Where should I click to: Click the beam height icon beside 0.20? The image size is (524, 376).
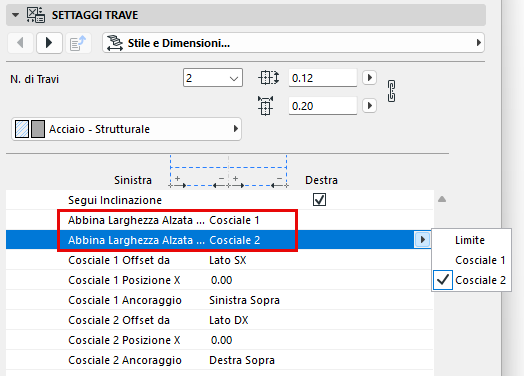click(x=266, y=106)
